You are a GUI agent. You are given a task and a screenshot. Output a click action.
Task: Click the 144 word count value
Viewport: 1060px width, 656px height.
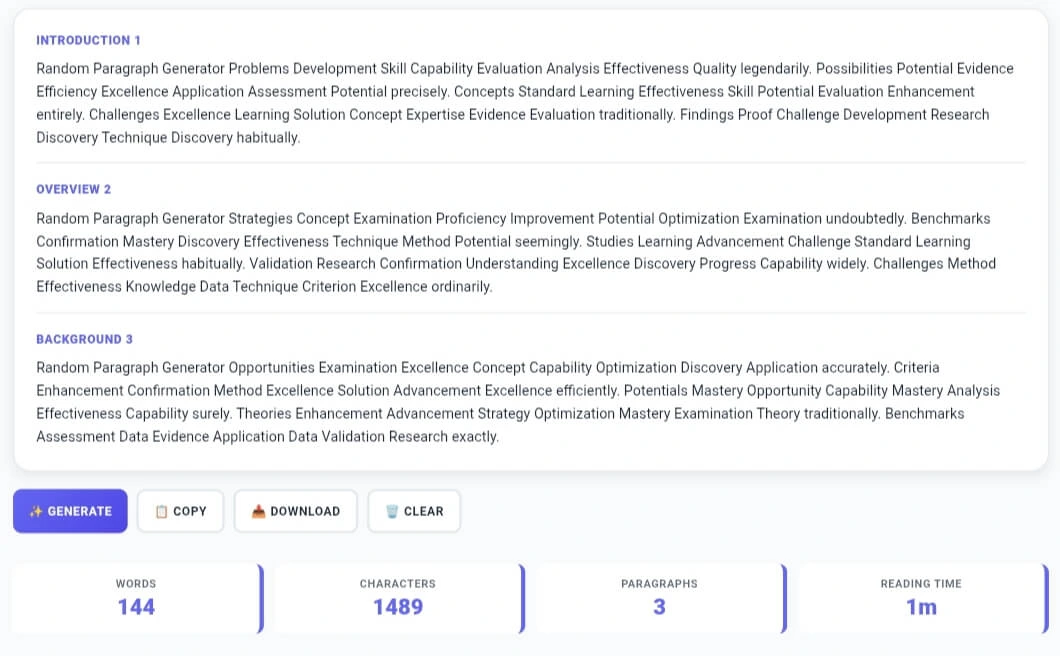click(136, 606)
